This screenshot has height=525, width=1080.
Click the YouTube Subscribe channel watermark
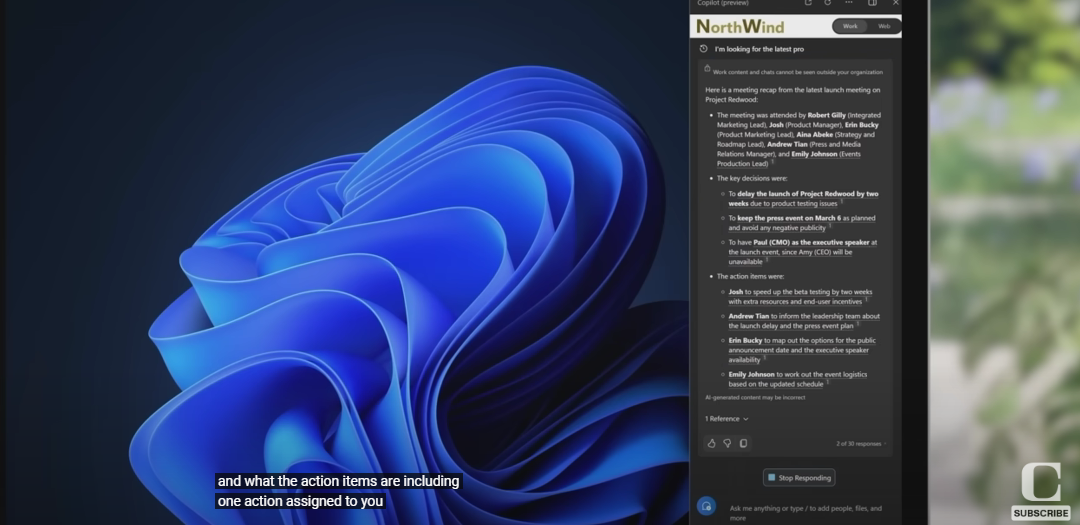point(1040,492)
